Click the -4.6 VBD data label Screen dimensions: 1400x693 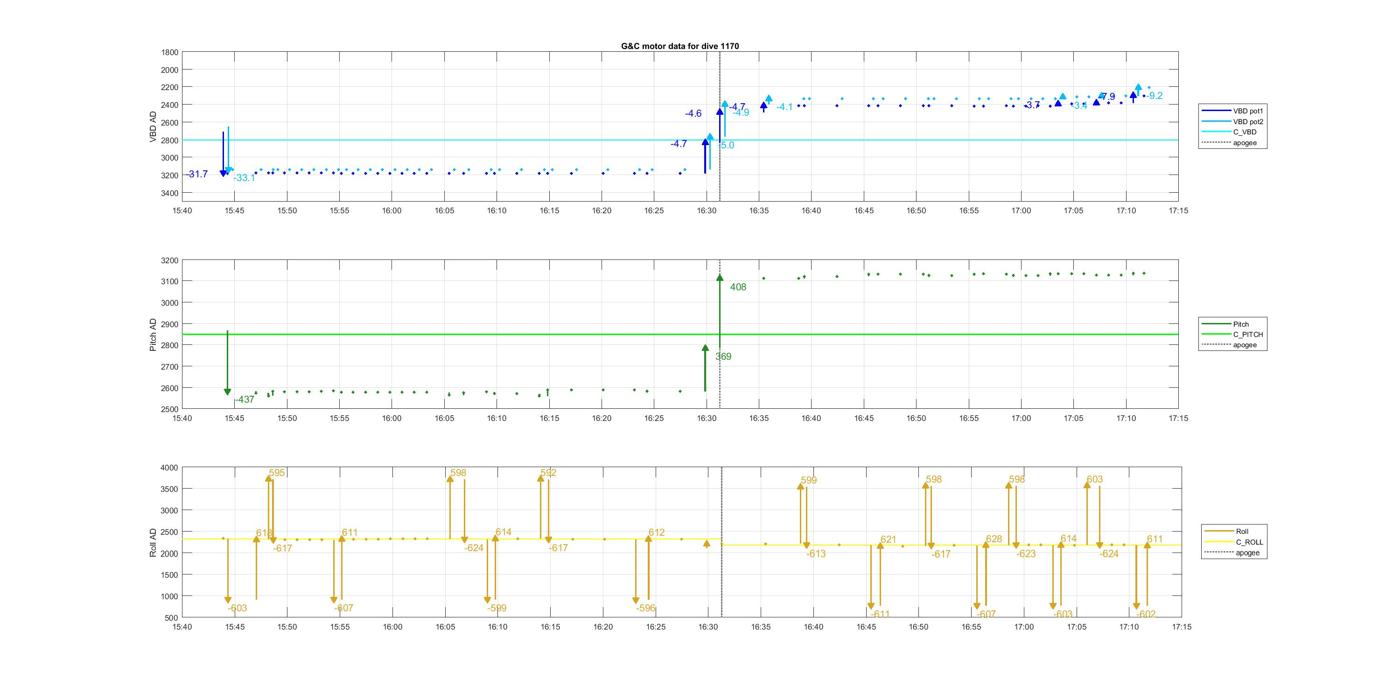point(693,114)
